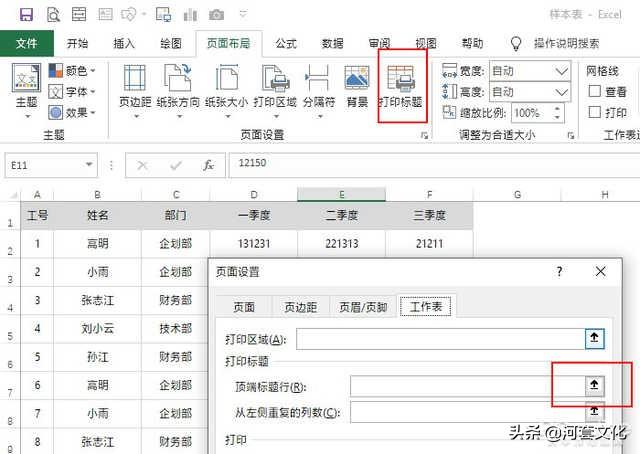Select column header G
Viewport: 640px width, 454px height.
pyautogui.click(x=517, y=195)
